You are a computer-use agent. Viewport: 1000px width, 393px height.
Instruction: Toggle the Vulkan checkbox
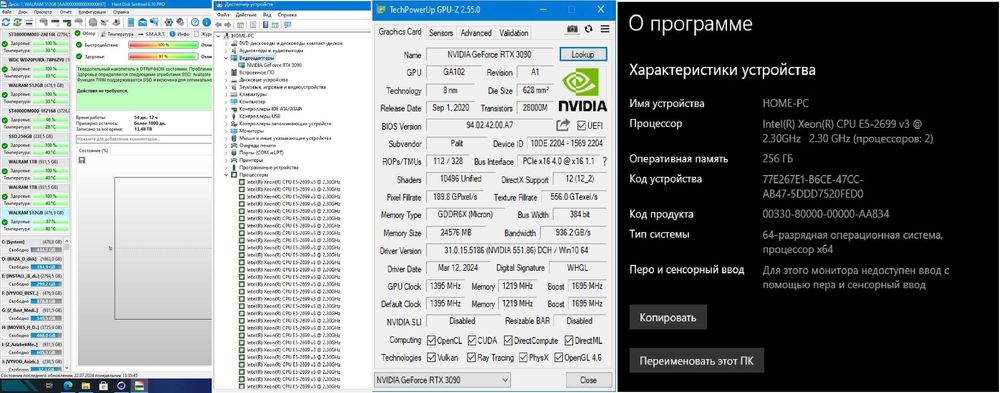(432, 358)
